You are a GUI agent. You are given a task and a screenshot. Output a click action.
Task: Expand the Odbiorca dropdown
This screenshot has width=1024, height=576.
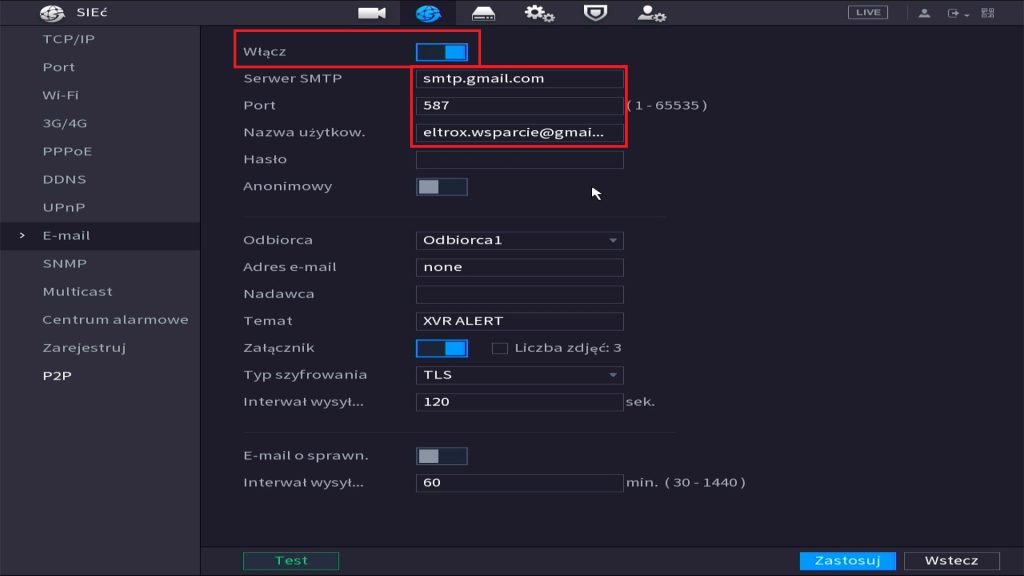pyautogui.click(x=519, y=241)
